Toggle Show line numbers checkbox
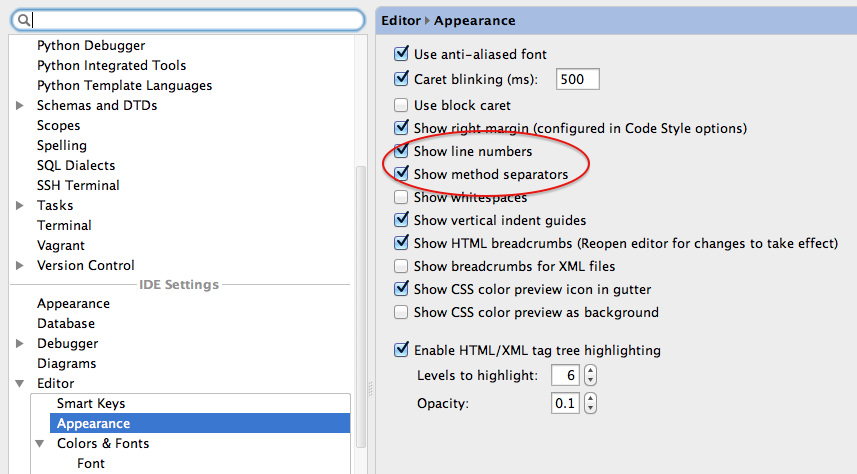 pos(401,151)
